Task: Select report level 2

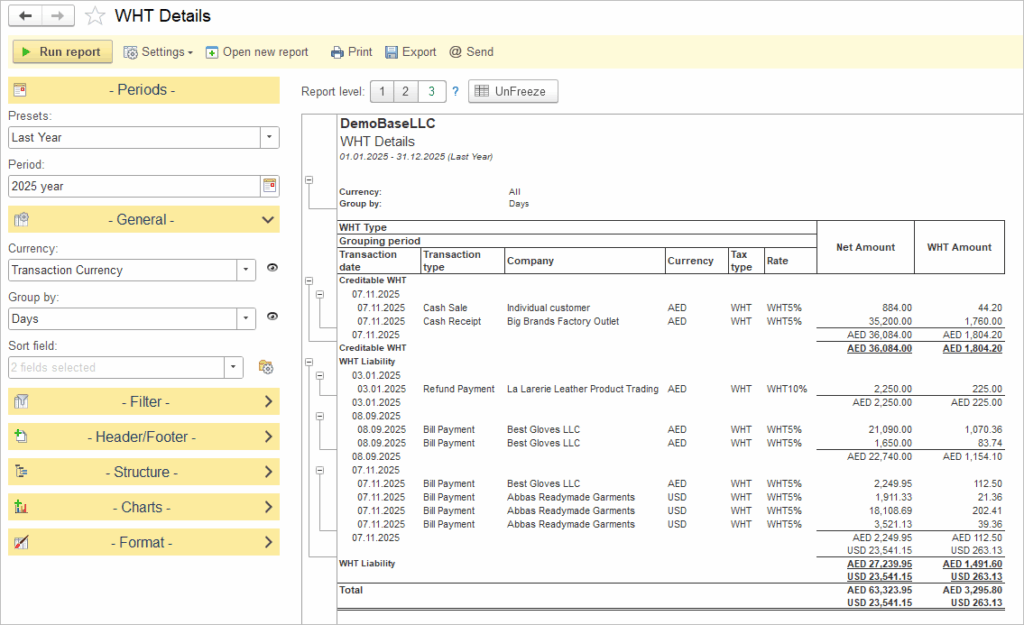Action: point(405,92)
